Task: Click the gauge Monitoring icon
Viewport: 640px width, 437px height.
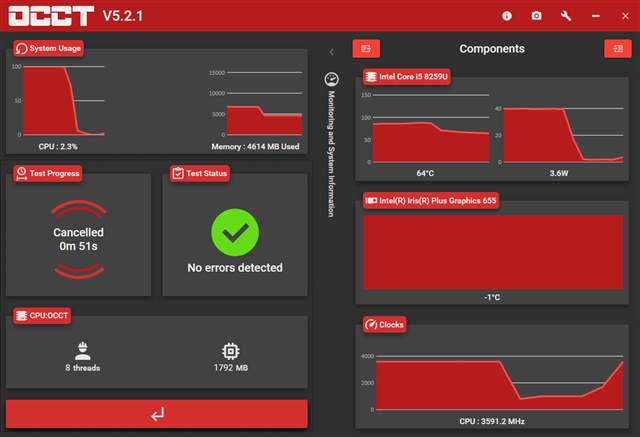Action: point(333,79)
